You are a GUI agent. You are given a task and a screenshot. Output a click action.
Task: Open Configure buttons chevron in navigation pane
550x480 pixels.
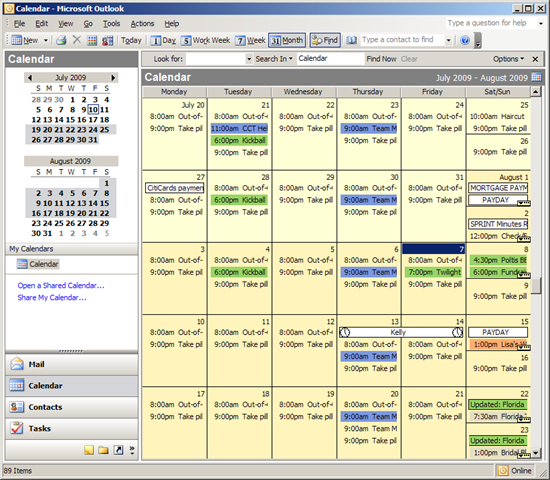(132, 450)
